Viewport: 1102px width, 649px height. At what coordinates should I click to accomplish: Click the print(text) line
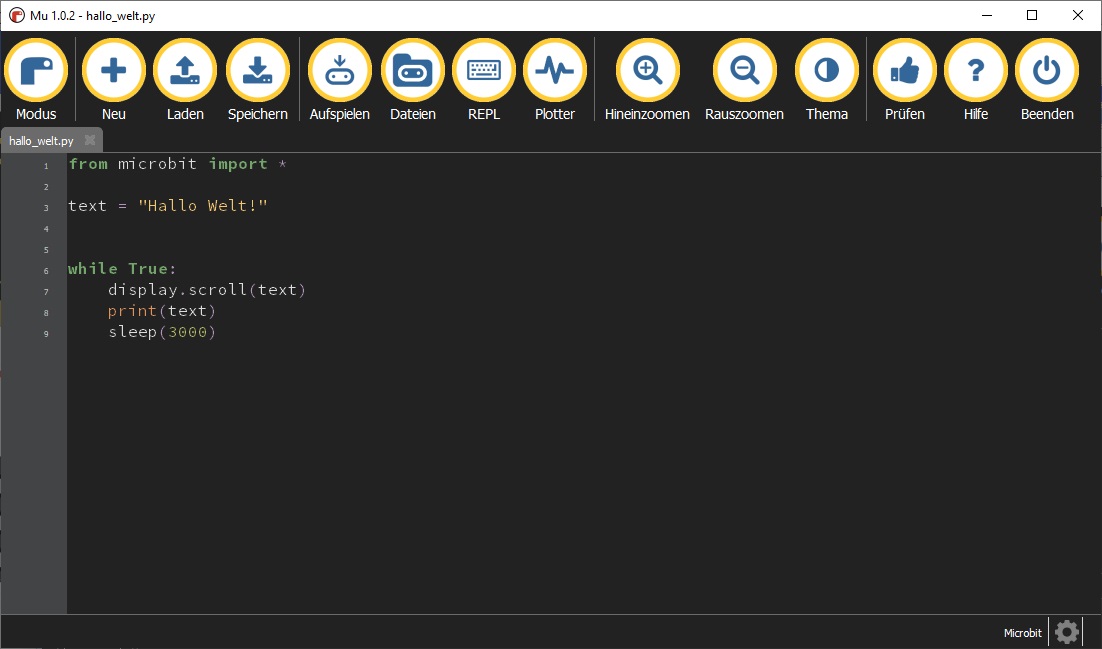pos(162,311)
